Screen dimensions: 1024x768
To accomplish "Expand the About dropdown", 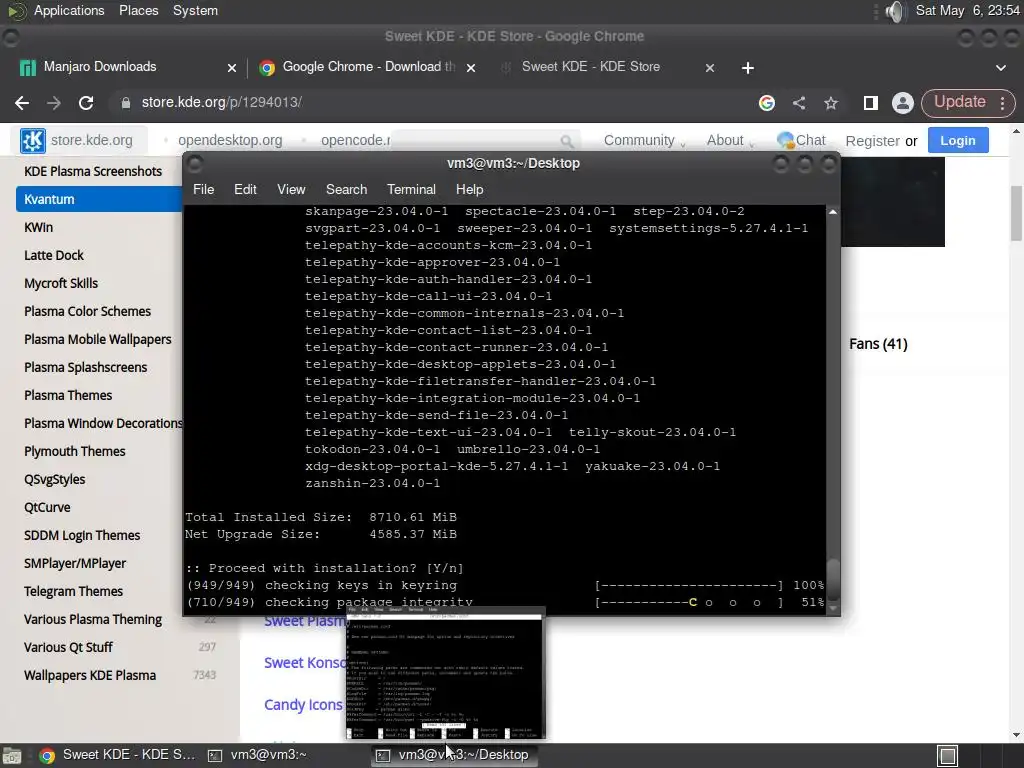I will pos(729,140).
